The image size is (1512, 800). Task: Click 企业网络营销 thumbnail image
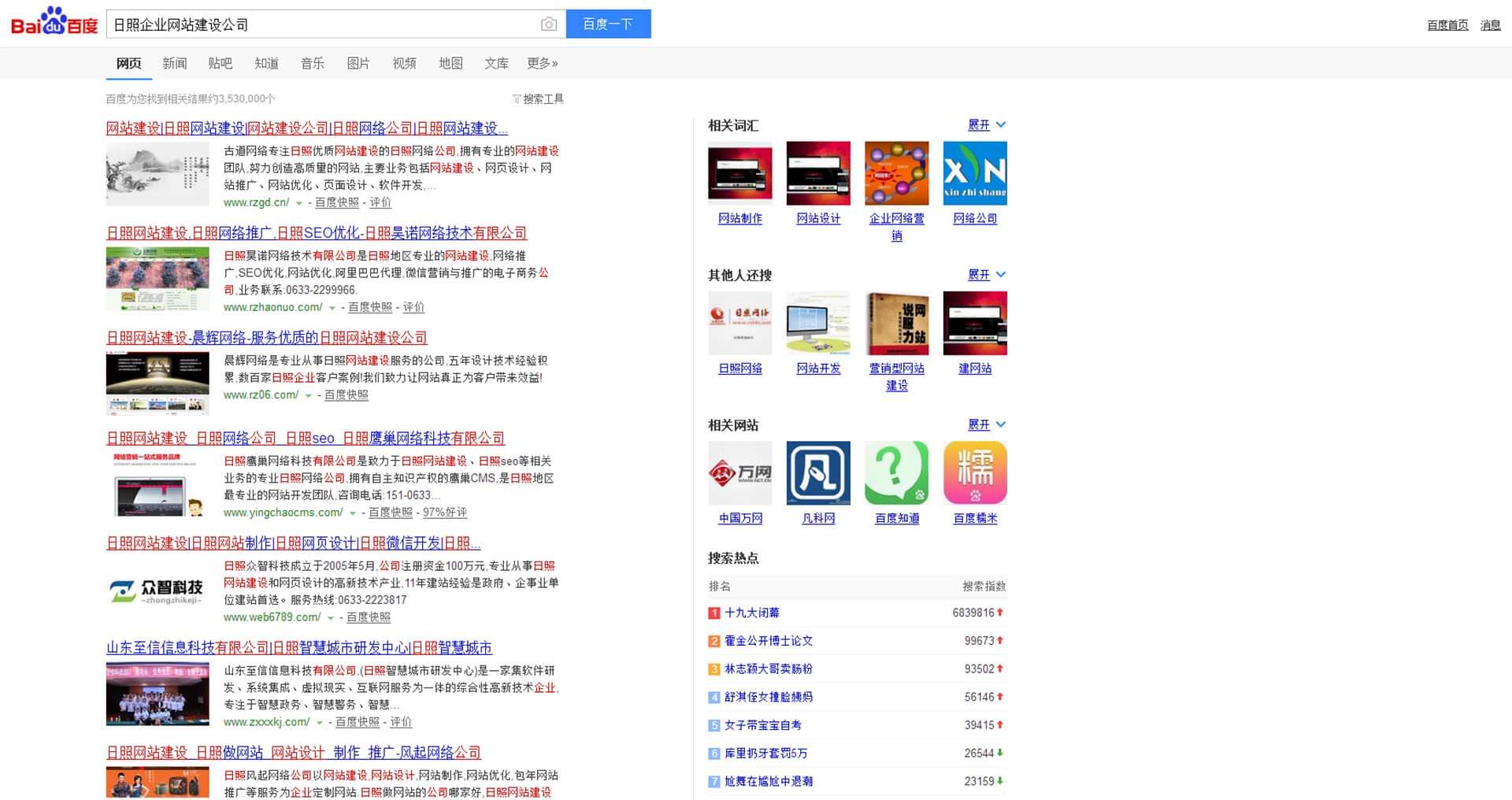(897, 173)
